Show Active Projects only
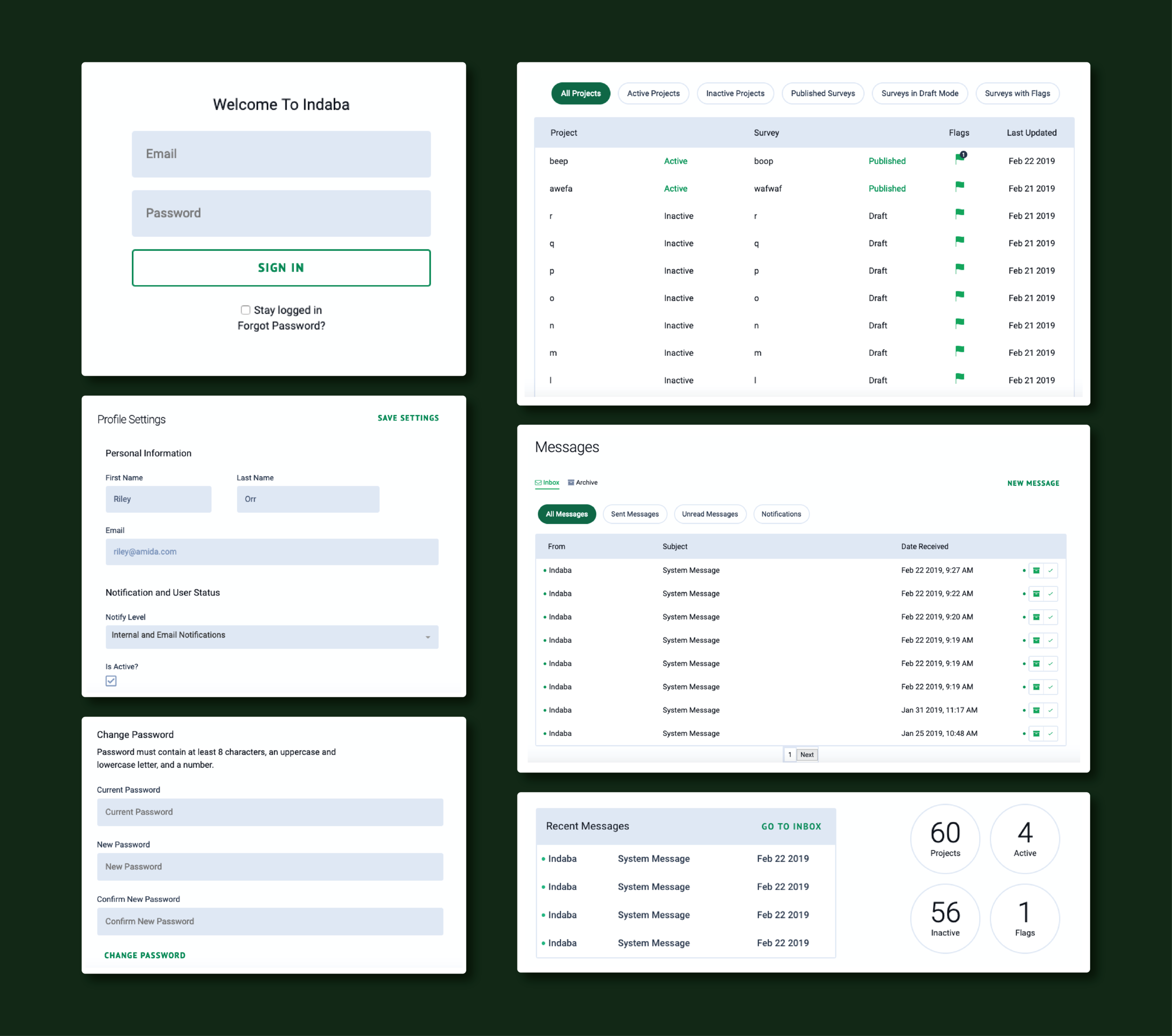Image resolution: width=1172 pixels, height=1036 pixels. [653, 93]
